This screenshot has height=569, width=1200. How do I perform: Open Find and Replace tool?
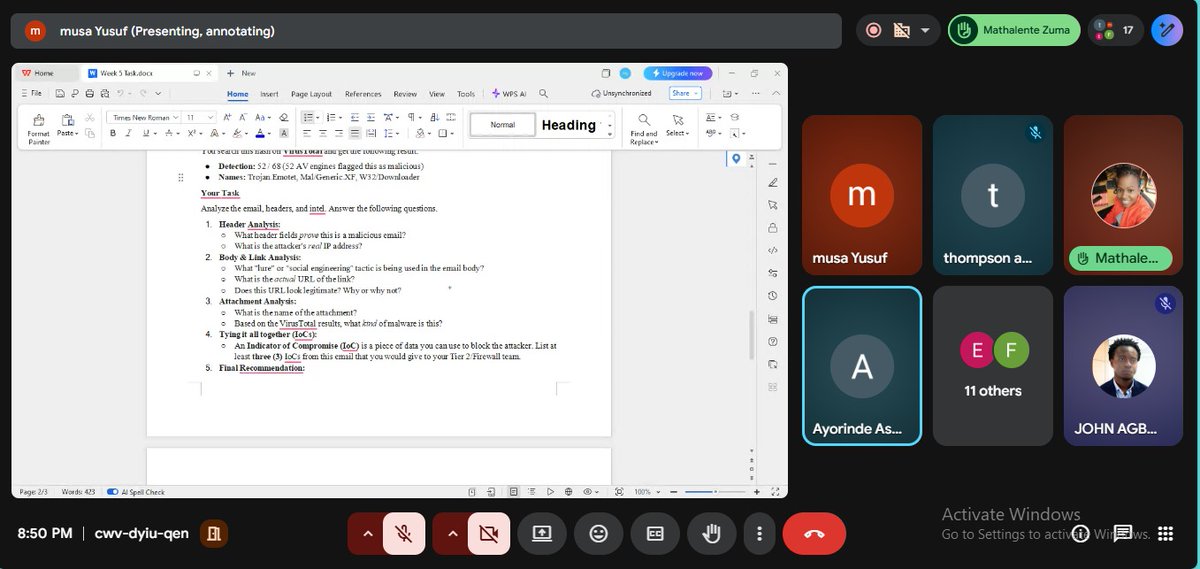click(x=643, y=128)
